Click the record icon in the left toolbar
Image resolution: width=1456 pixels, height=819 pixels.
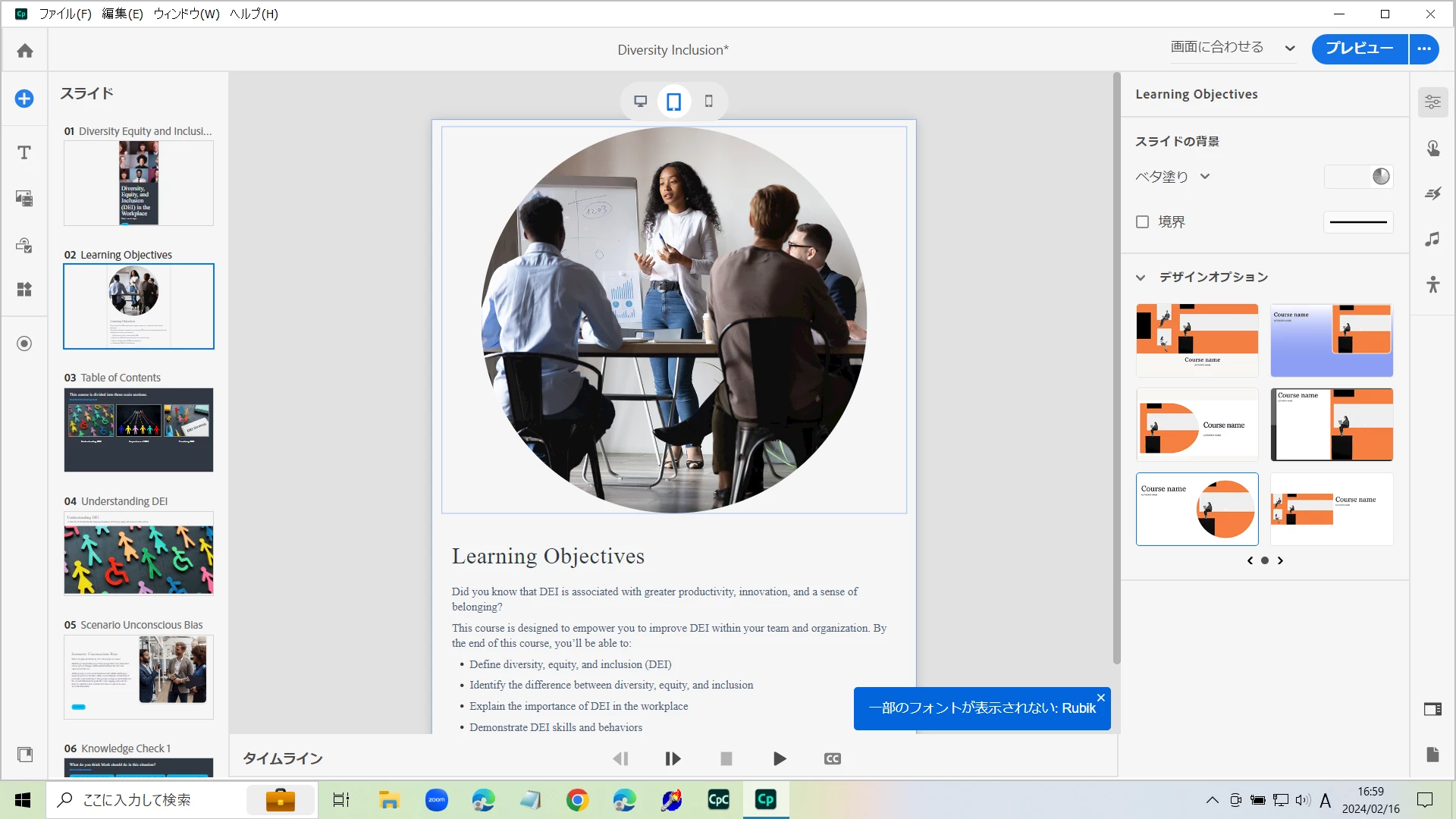24,344
